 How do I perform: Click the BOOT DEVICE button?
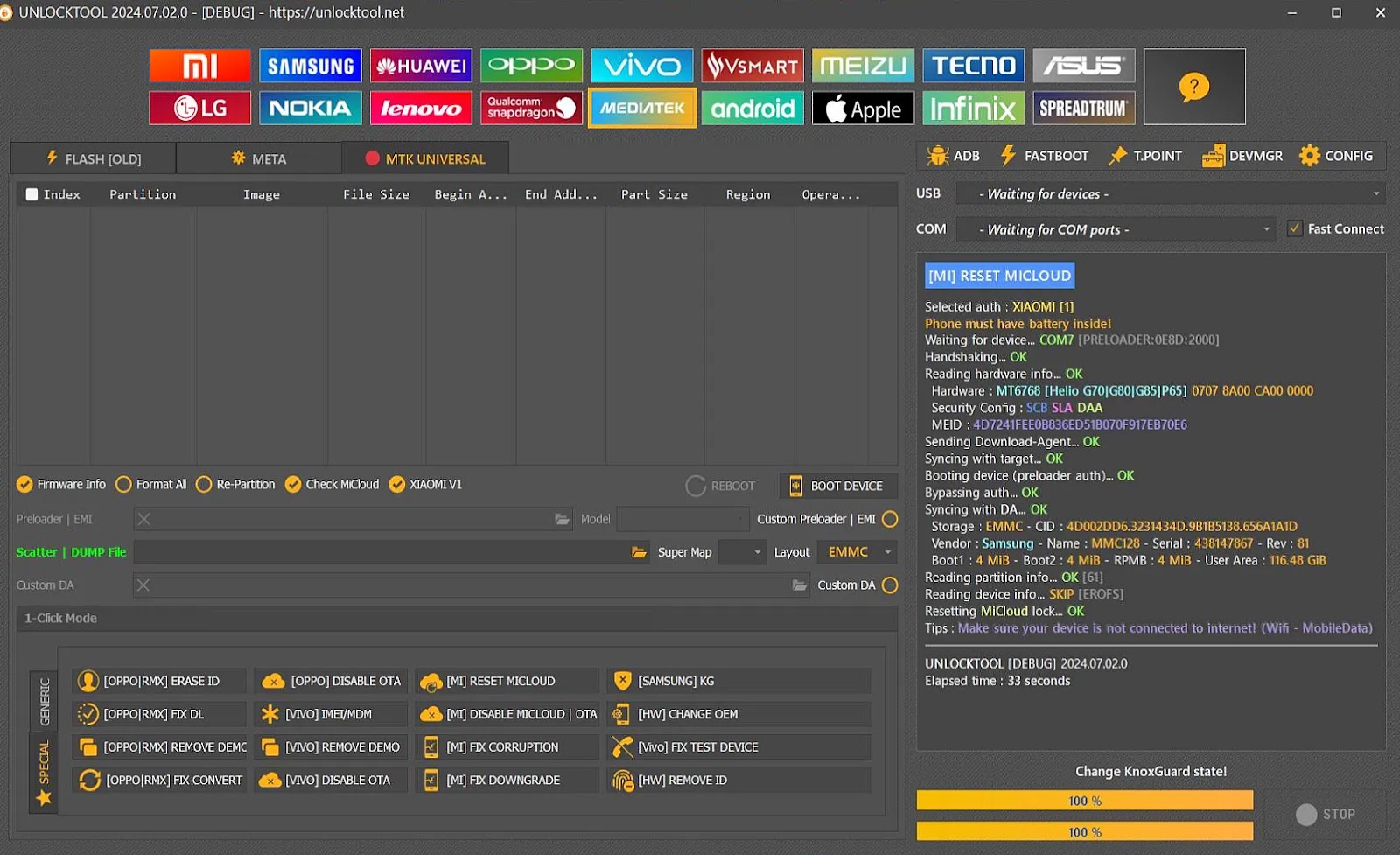coord(836,486)
